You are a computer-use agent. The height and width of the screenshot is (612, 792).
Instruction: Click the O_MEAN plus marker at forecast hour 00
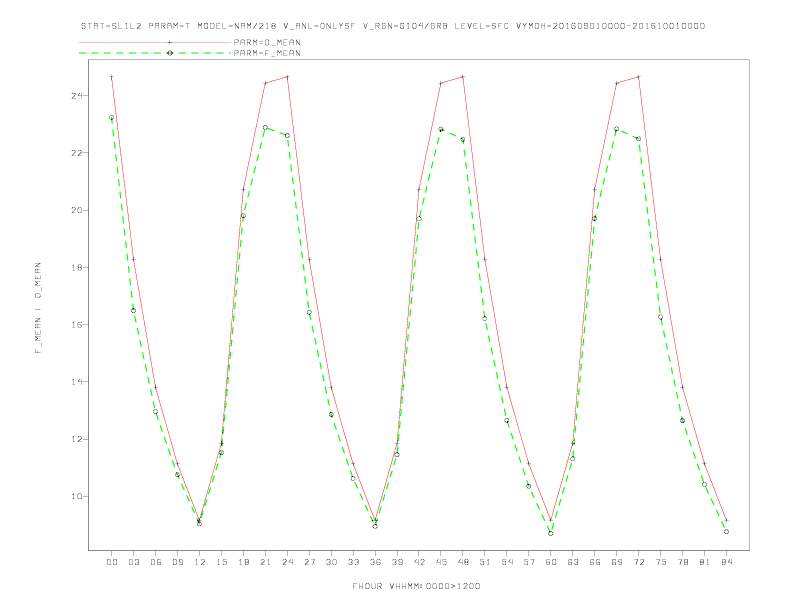pos(112,77)
